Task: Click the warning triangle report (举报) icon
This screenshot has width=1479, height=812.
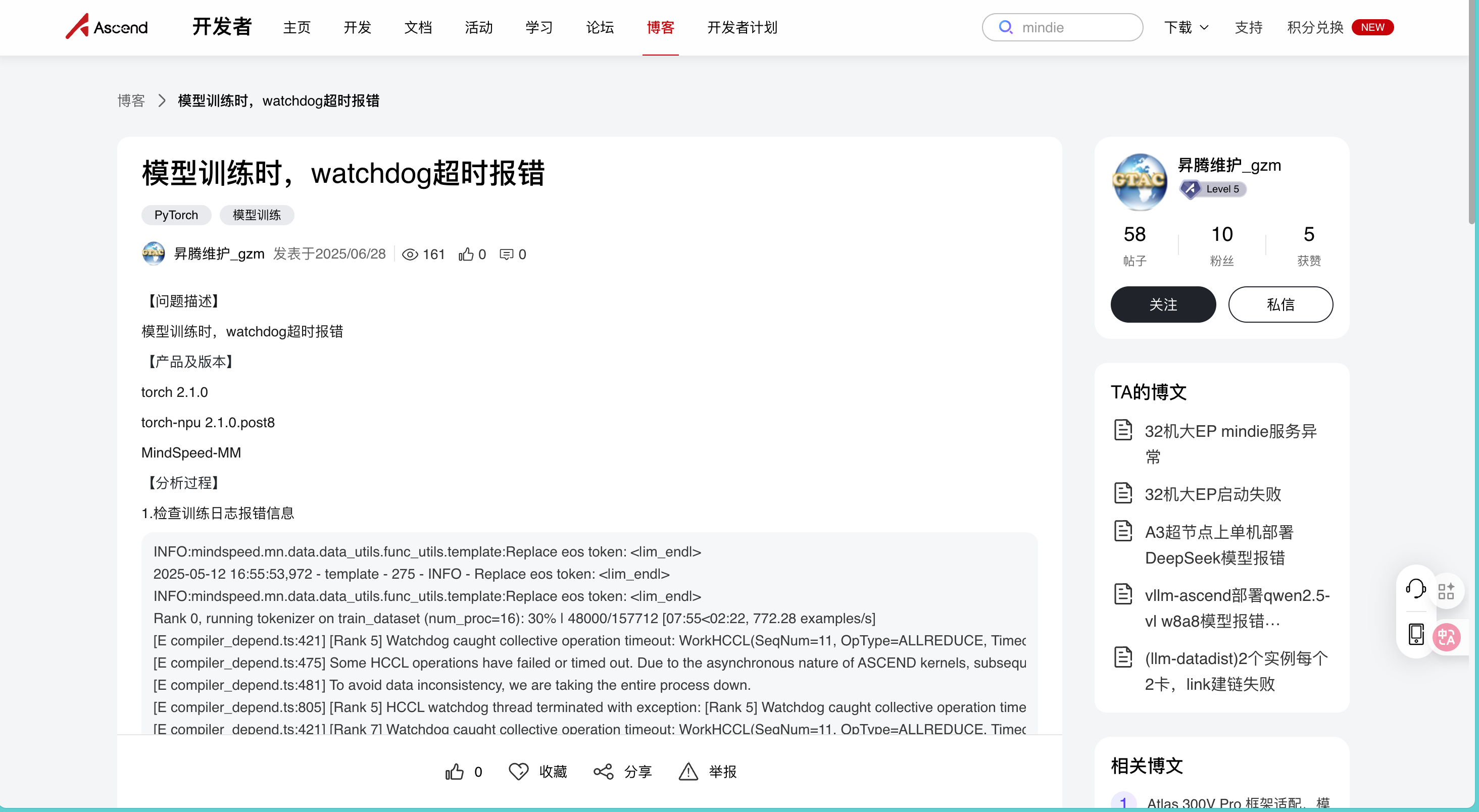Action: click(x=688, y=771)
